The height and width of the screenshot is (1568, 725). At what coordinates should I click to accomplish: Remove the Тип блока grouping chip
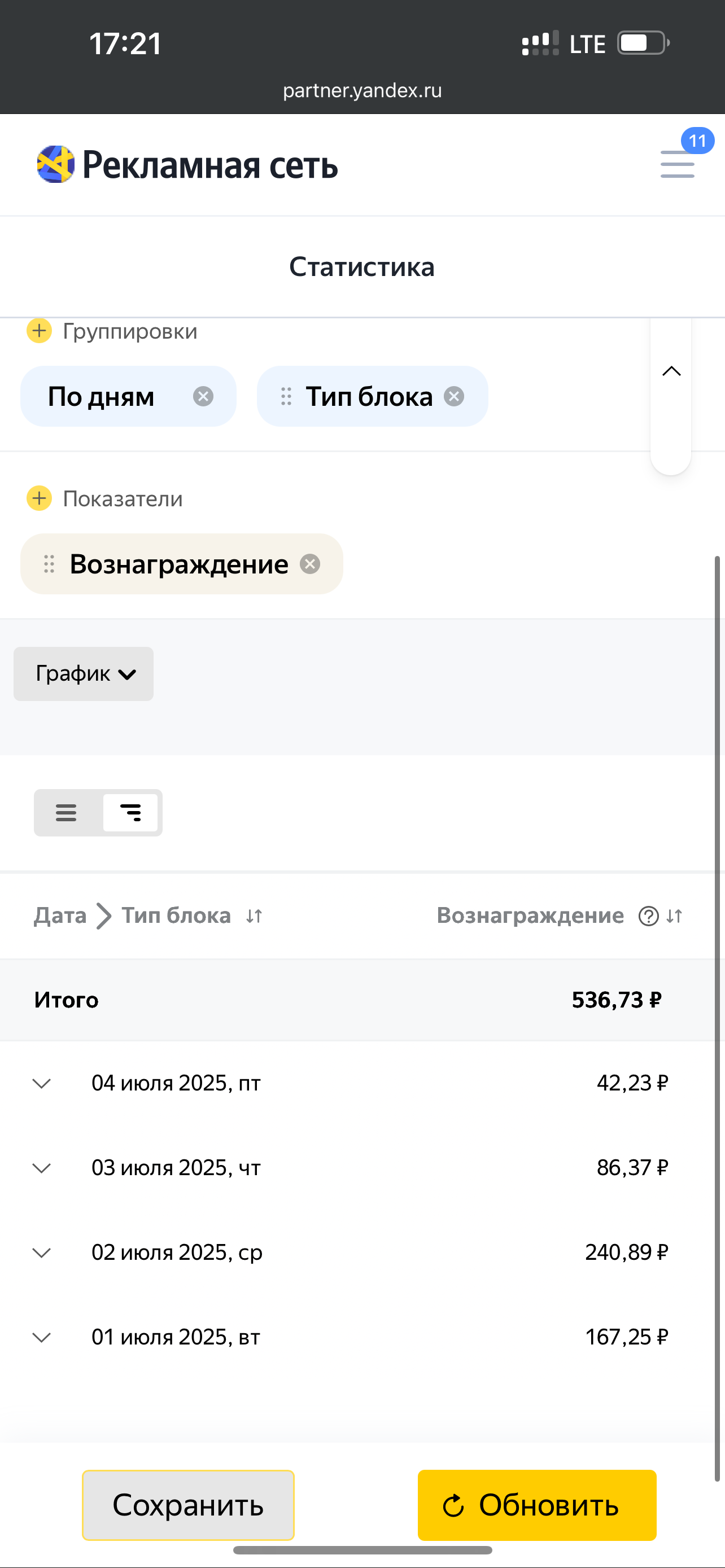453,397
